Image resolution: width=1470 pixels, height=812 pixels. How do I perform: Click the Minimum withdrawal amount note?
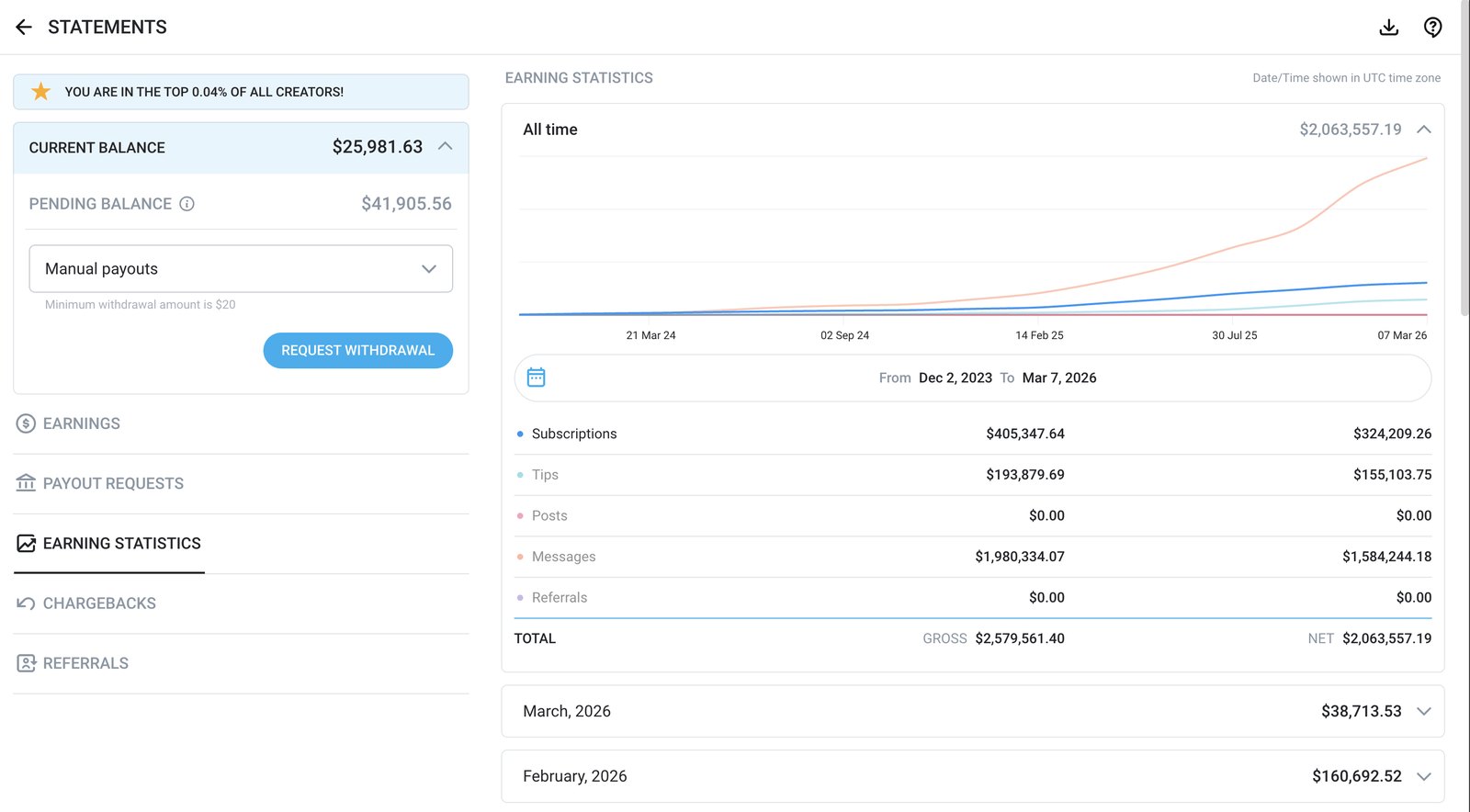coord(141,305)
